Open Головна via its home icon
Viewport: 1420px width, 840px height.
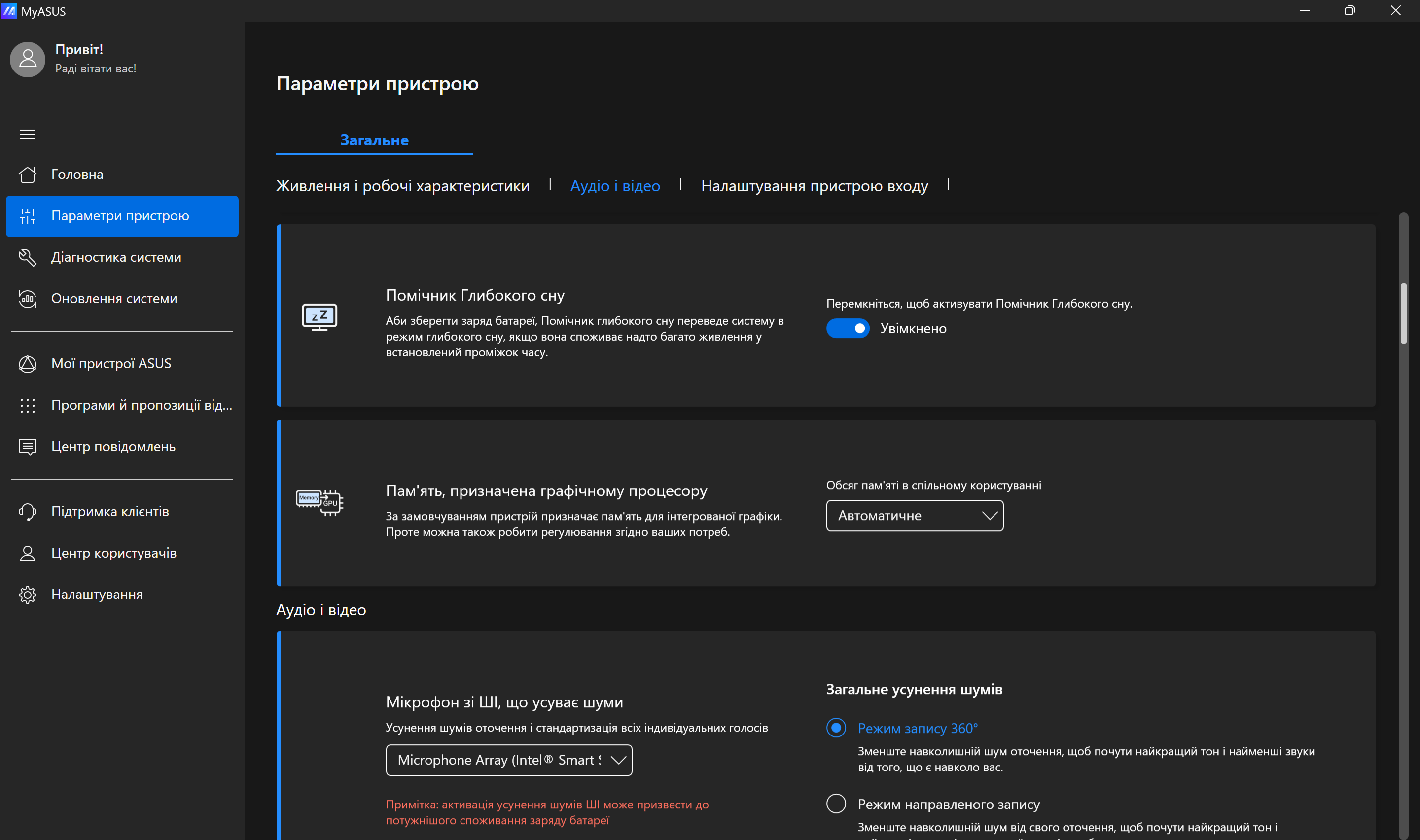[27, 175]
